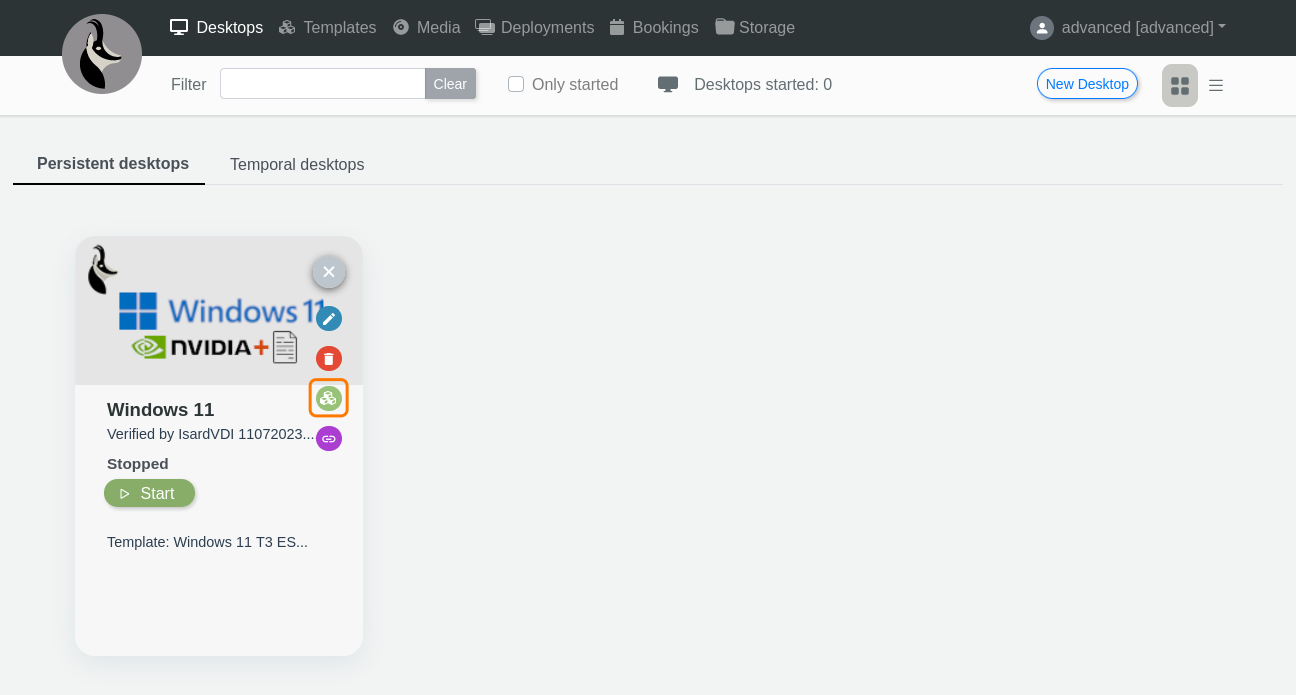Click the green create template icon

[x=329, y=398]
